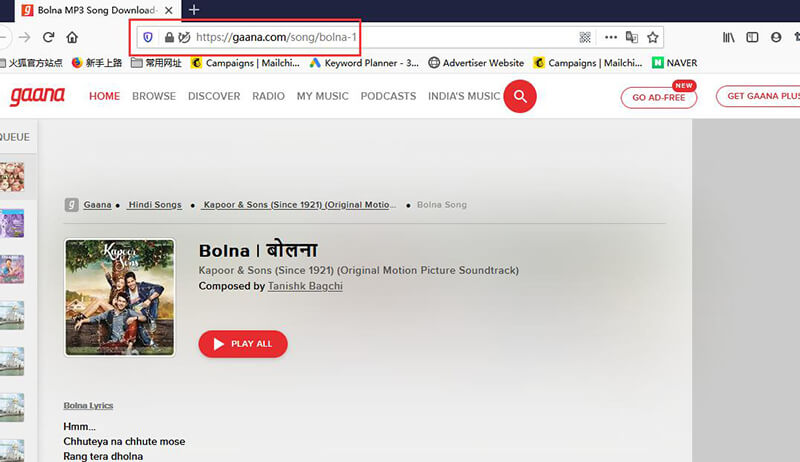This screenshot has height=462, width=800.
Task: Open tracking protection shield icon
Action: point(148,37)
